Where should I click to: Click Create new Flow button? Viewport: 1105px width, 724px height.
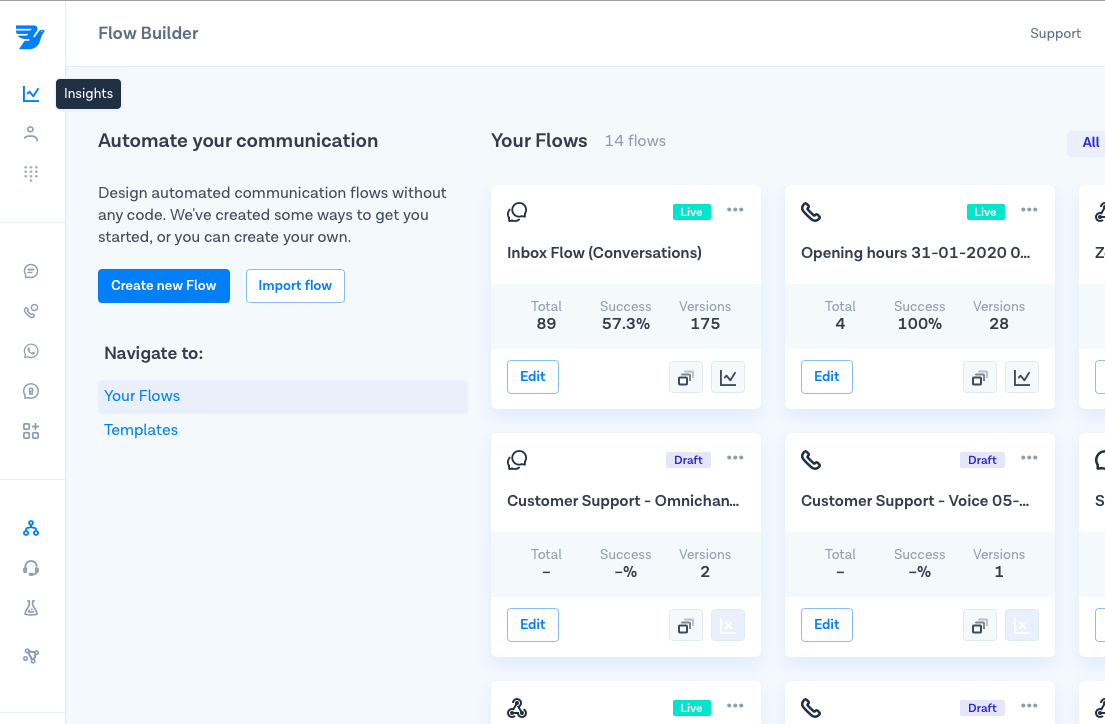pos(164,286)
